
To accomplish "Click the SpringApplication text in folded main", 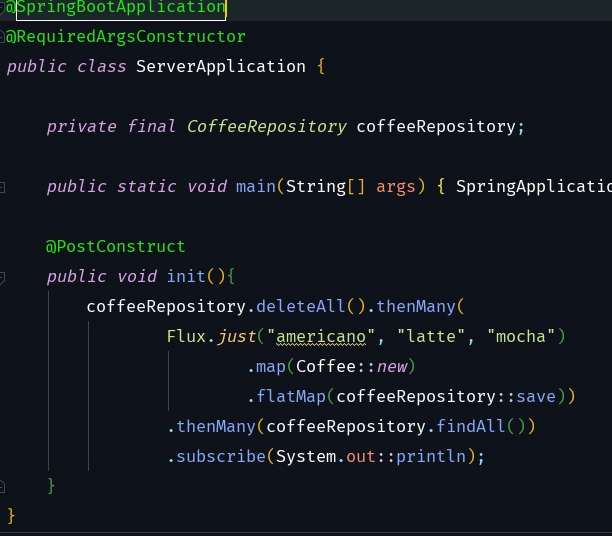I will tap(533, 187).
